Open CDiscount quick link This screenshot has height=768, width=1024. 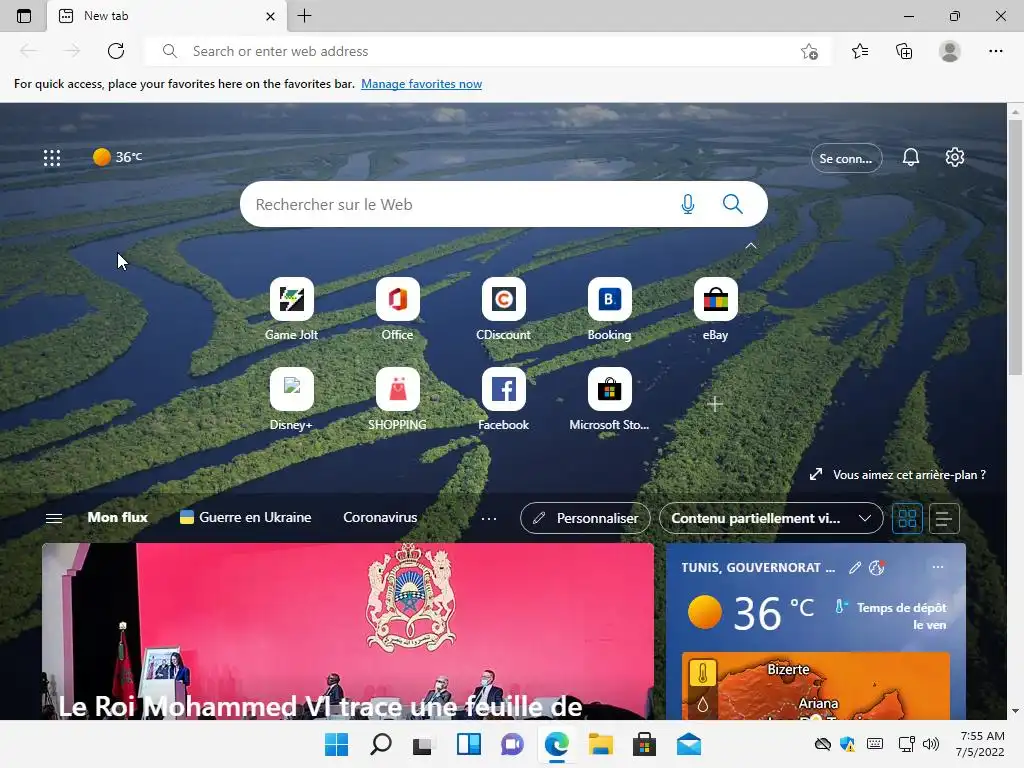tap(504, 310)
